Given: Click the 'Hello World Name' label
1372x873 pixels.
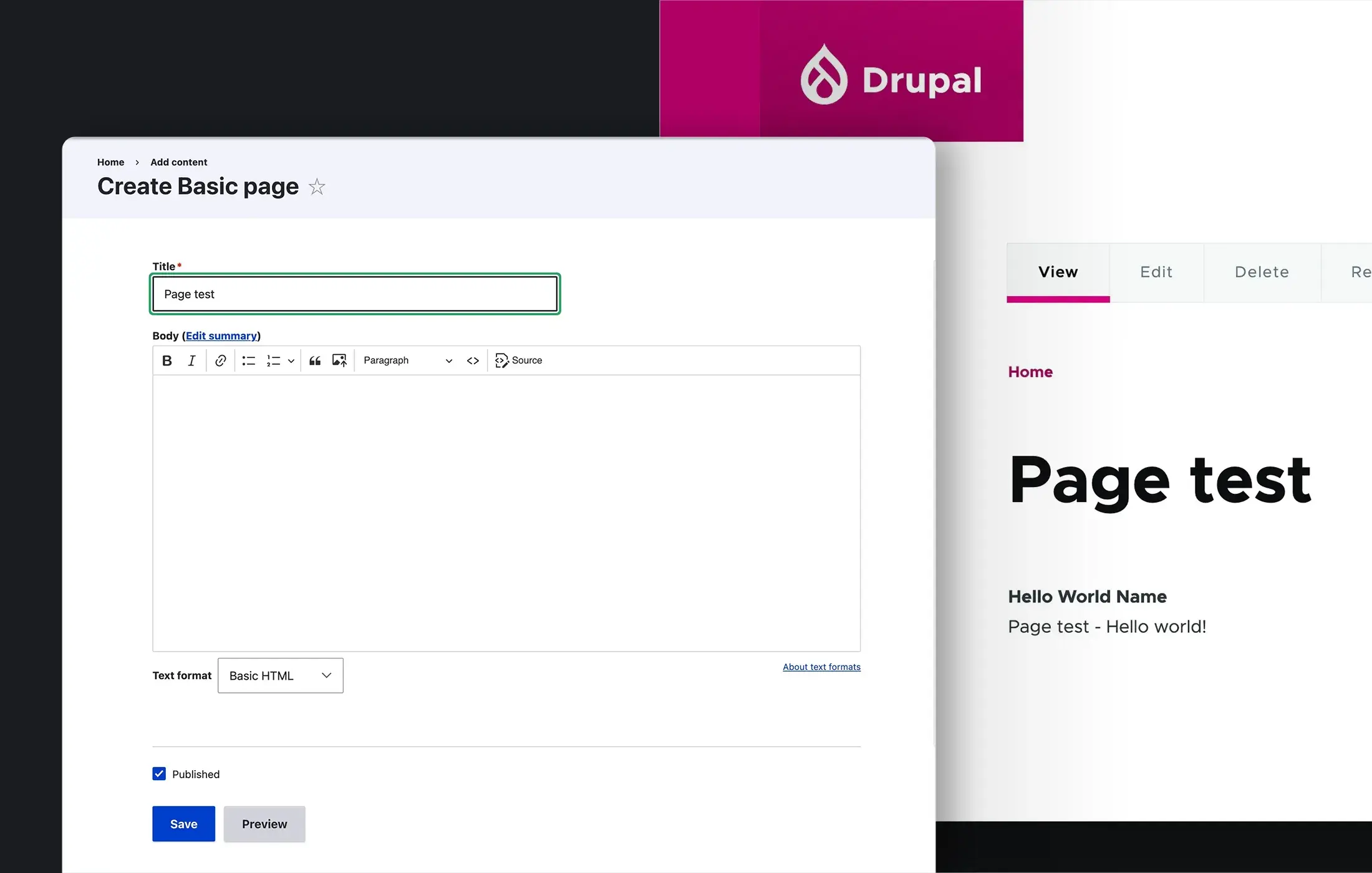Looking at the screenshot, I should (1087, 596).
